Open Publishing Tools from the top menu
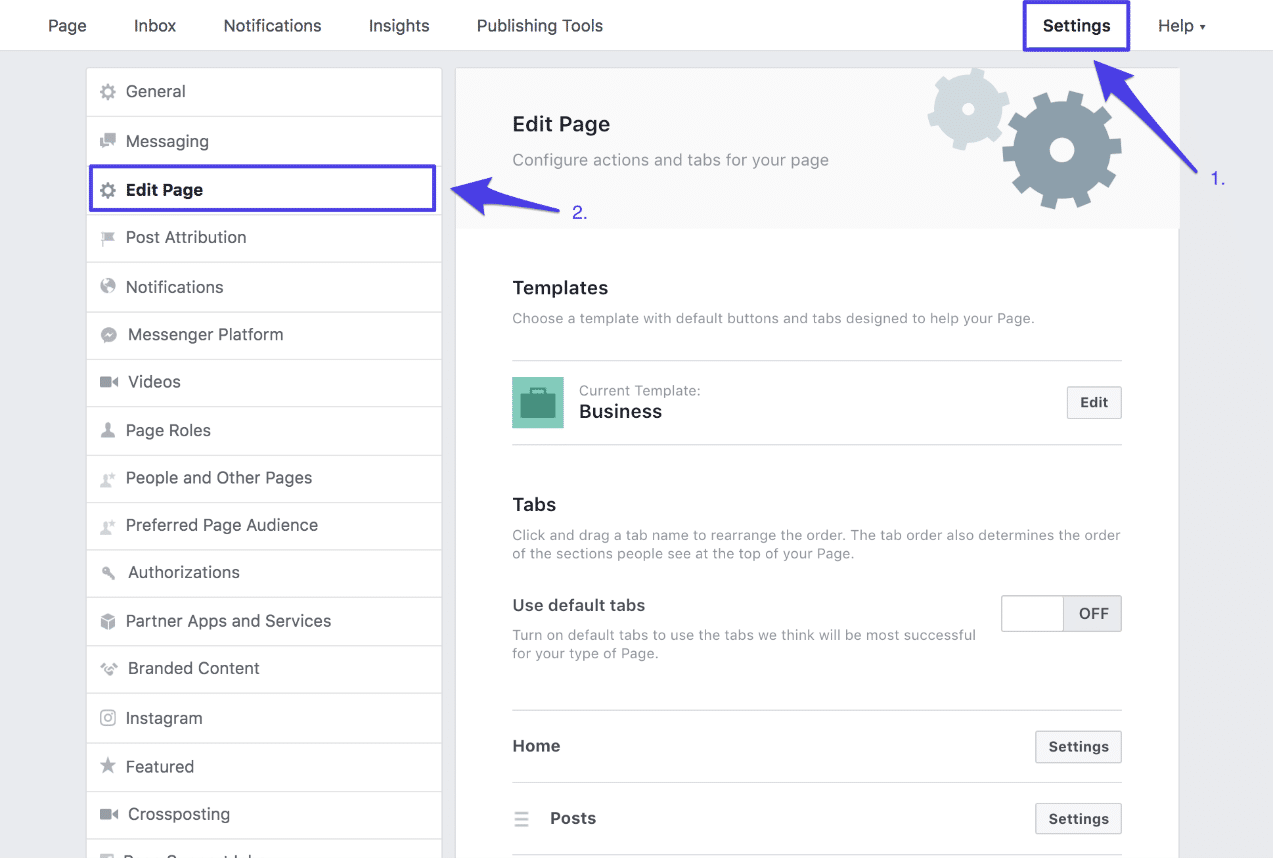The height and width of the screenshot is (858, 1273). [539, 25]
